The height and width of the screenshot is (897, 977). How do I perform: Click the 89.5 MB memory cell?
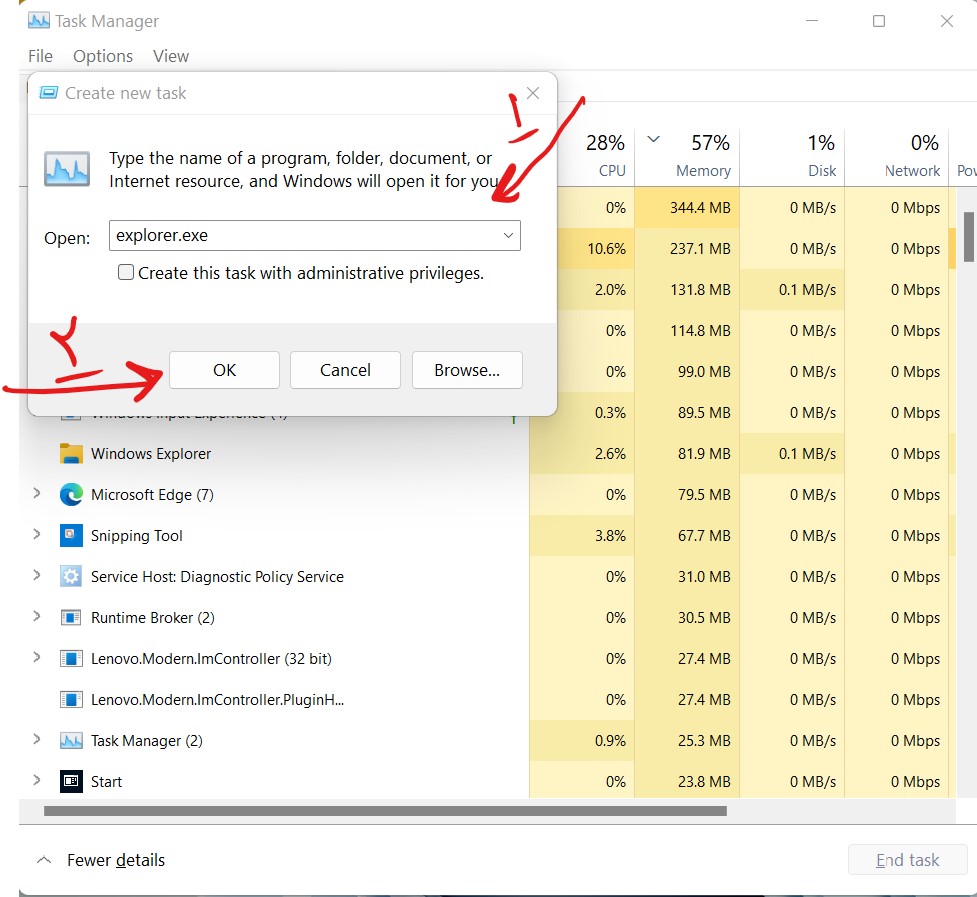[687, 413]
